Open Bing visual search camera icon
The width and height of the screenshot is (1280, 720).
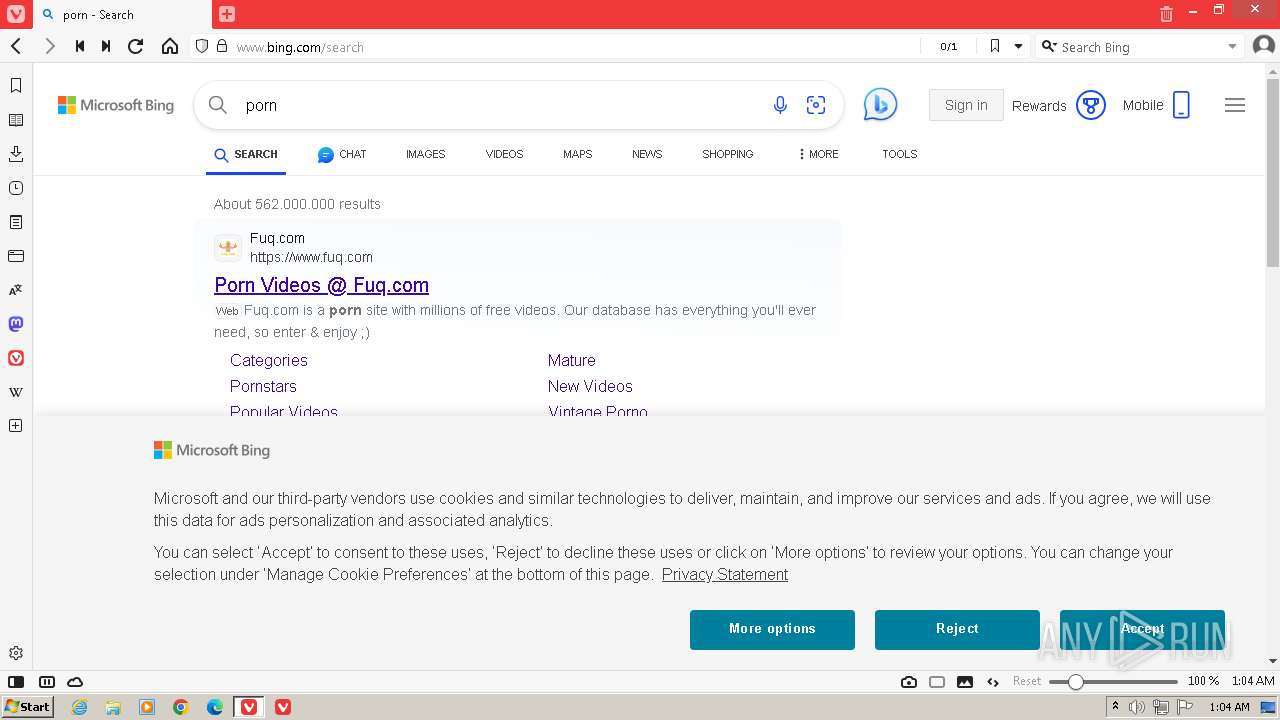click(816, 105)
